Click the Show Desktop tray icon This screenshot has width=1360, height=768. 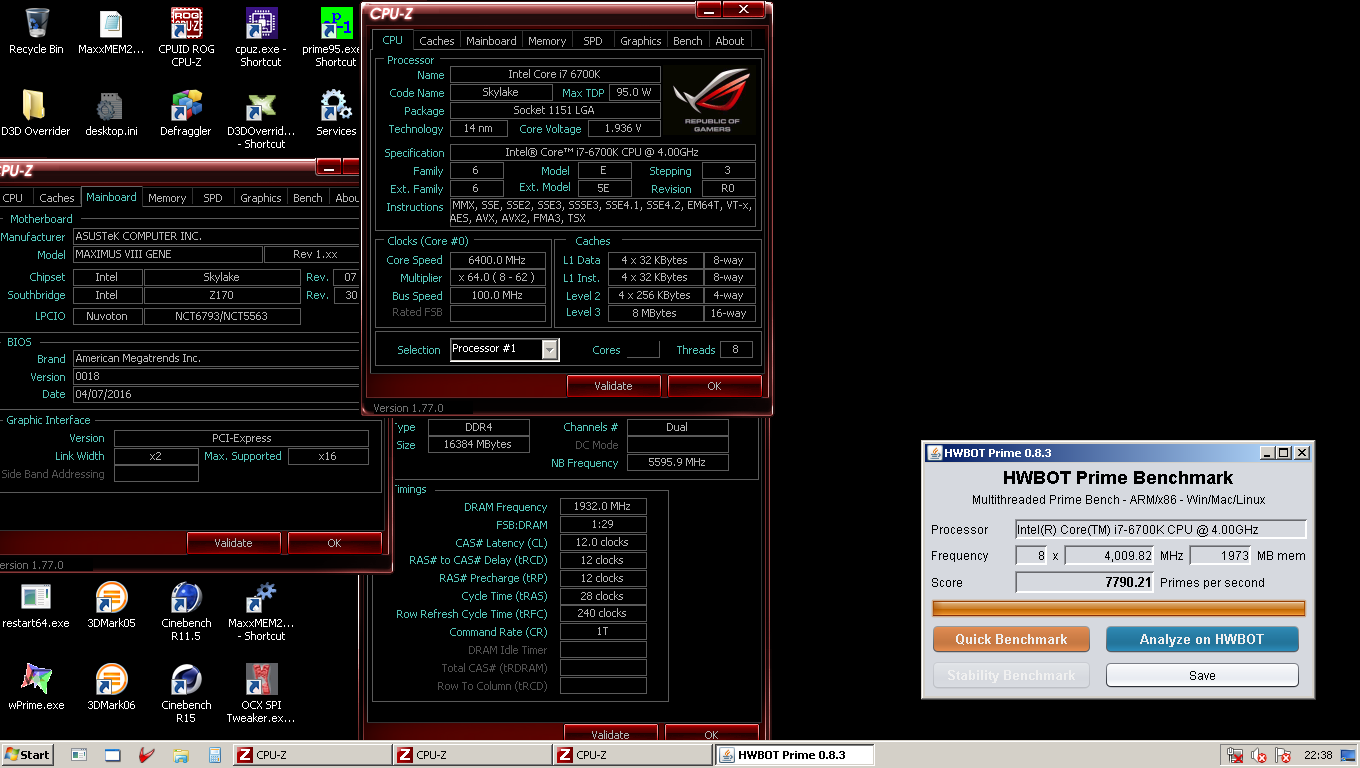click(x=1349, y=756)
